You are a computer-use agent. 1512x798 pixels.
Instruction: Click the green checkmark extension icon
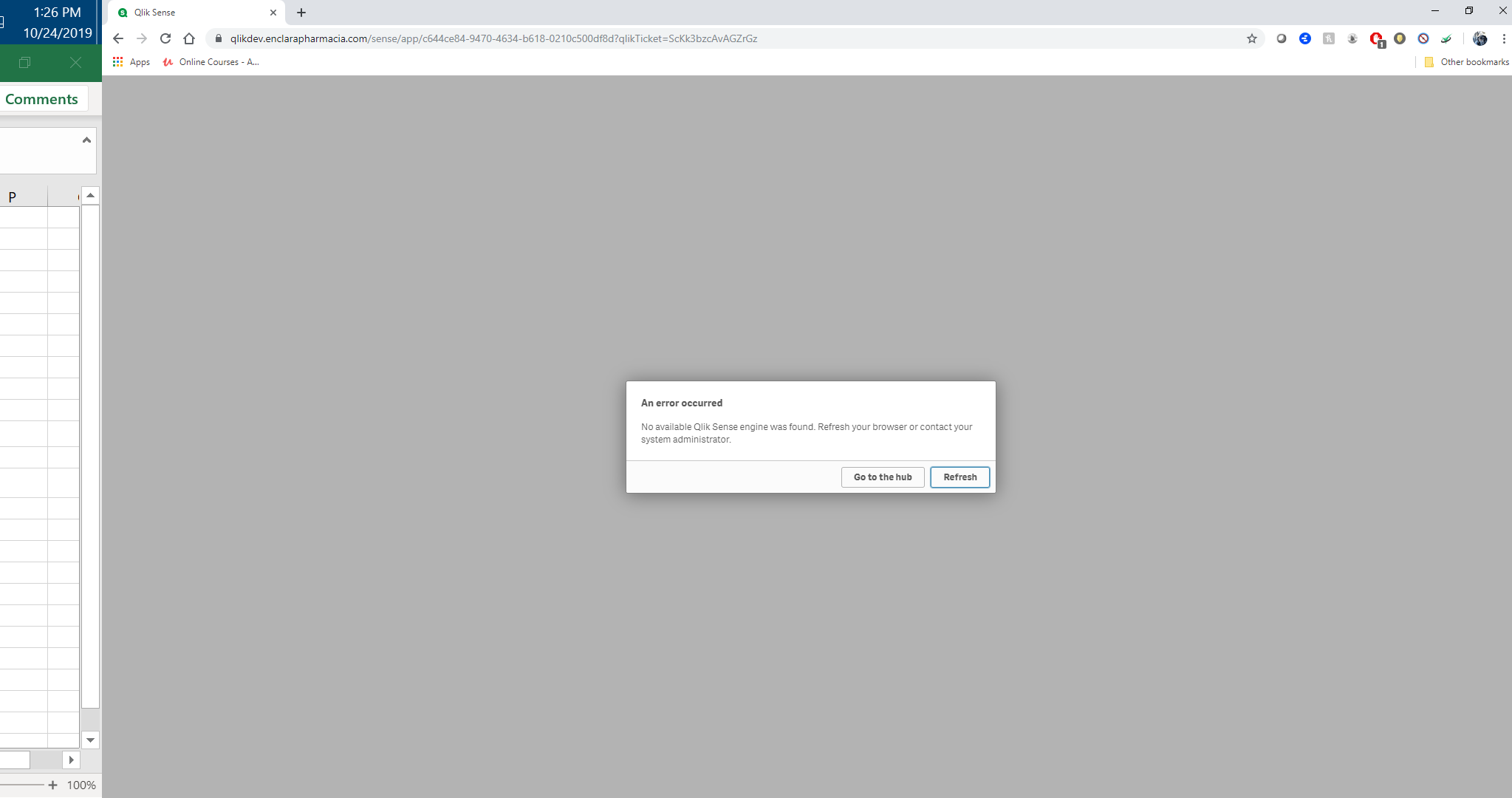(x=1445, y=38)
